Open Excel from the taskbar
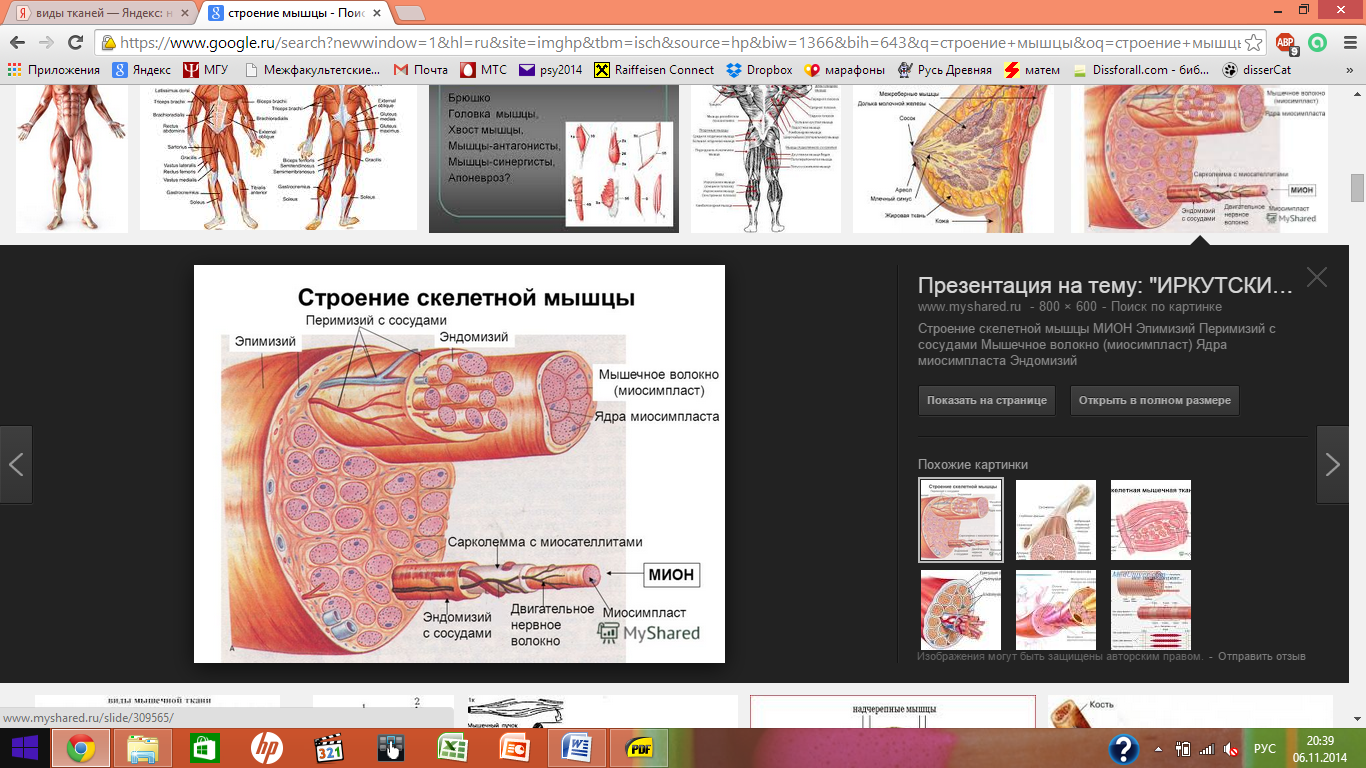 453,748
